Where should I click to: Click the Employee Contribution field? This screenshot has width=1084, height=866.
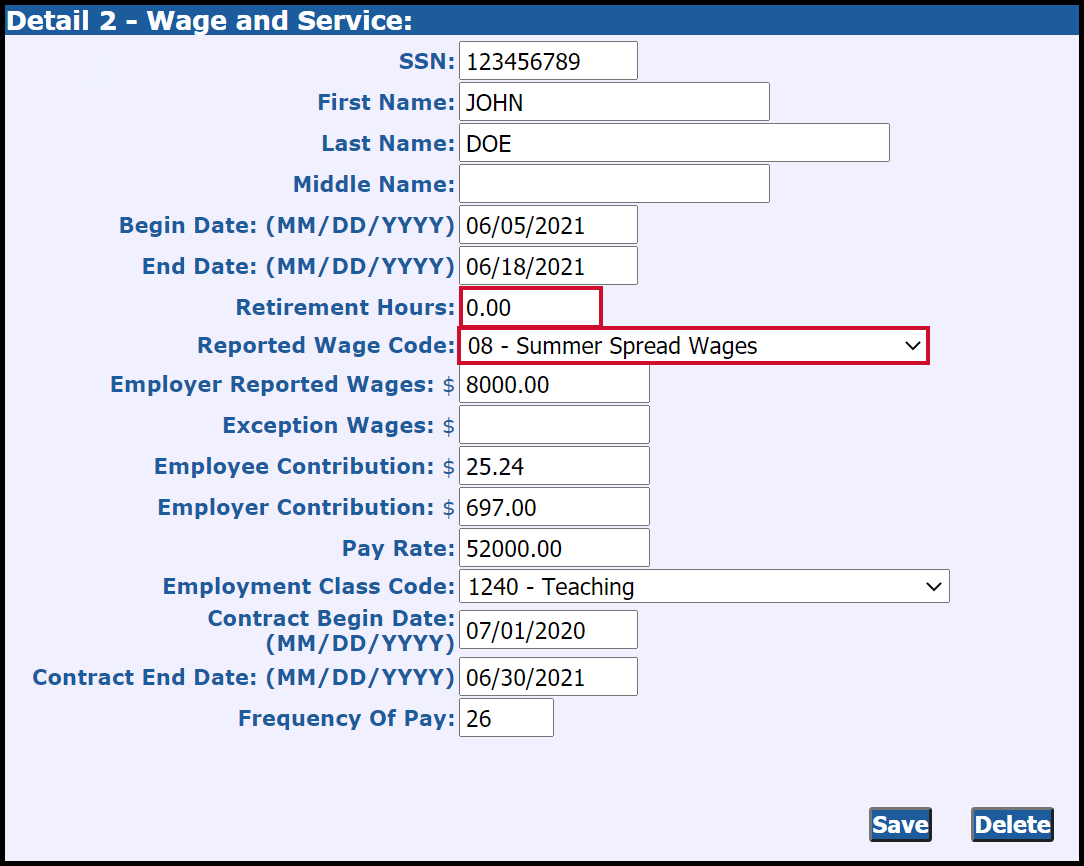(553, 466)
